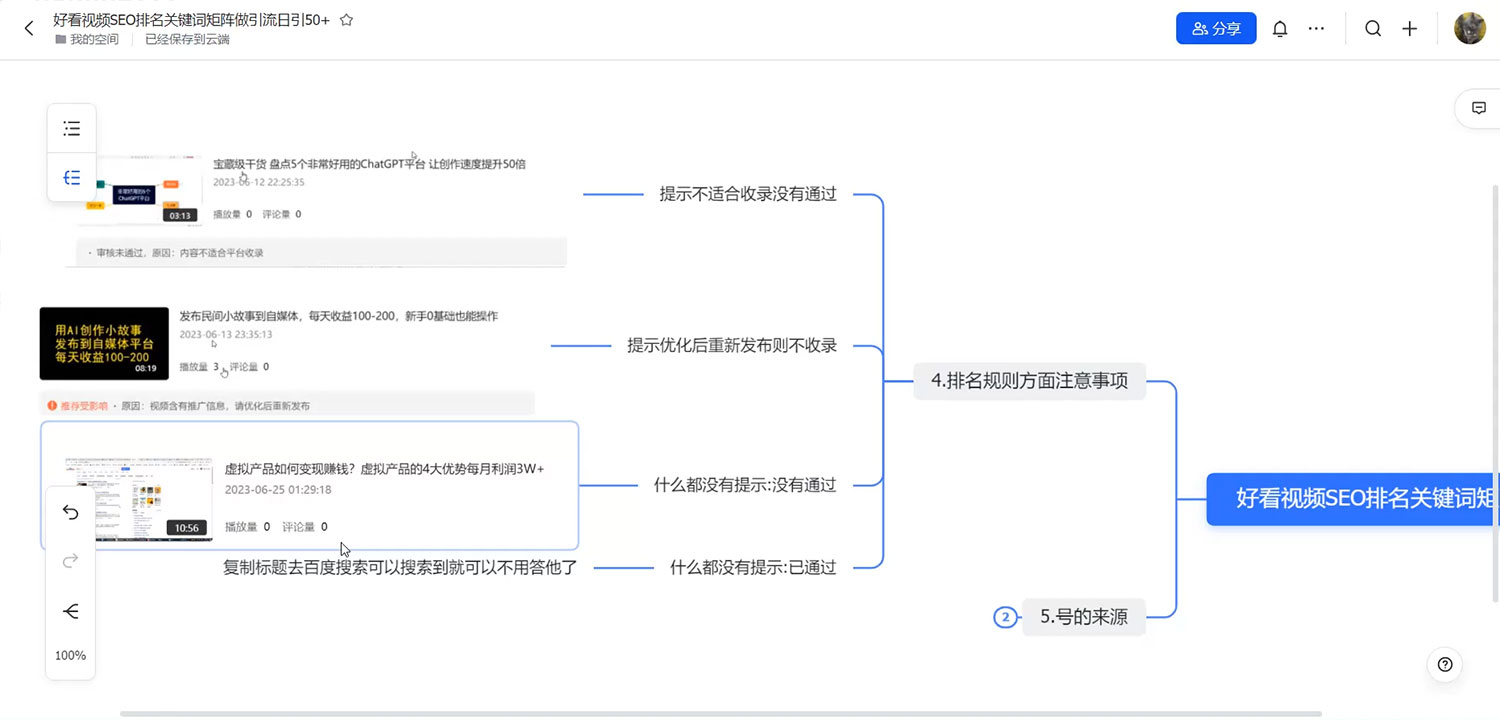Screen dimensions: 1500x720
Task: Click the notification bell icon
Action: pyautogui.click(x=1279, y=28)
